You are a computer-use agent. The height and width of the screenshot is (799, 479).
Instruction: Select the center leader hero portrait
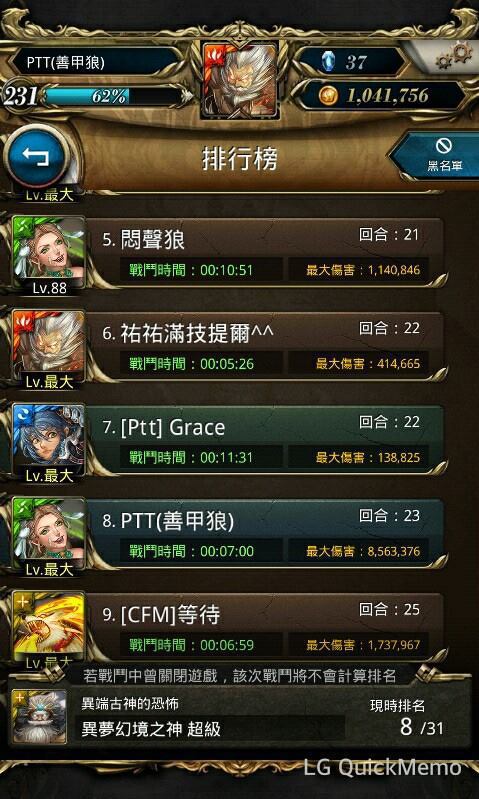point(240,80)
